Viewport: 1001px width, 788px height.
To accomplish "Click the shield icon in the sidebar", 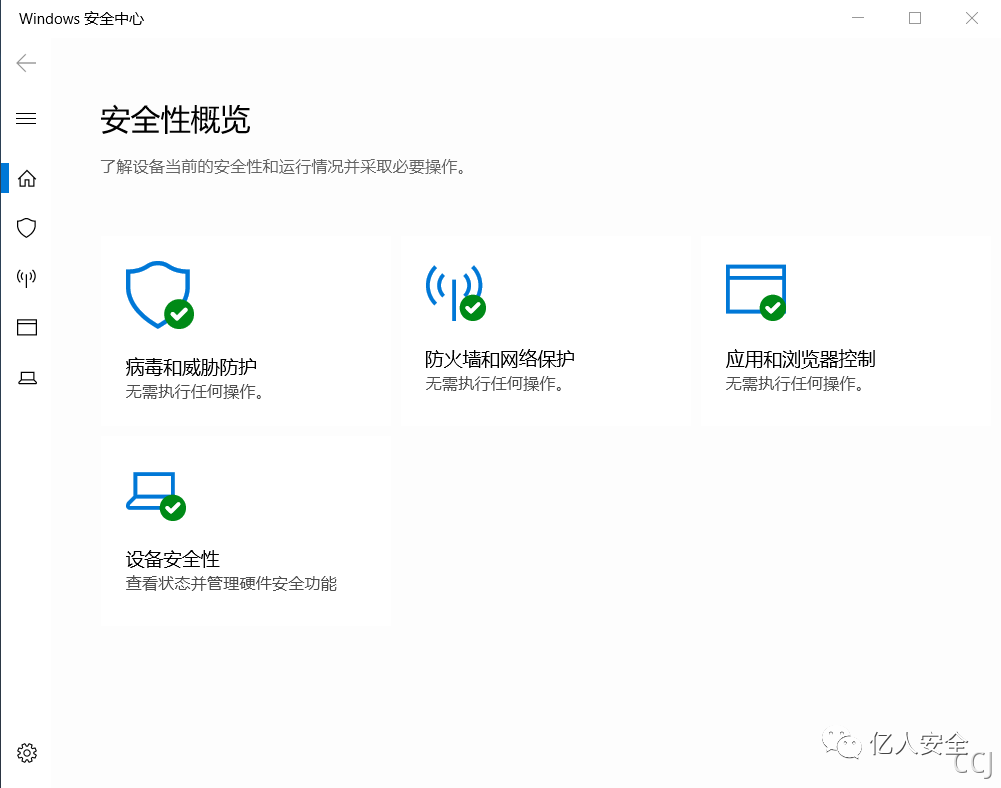I will click(26, 227).
